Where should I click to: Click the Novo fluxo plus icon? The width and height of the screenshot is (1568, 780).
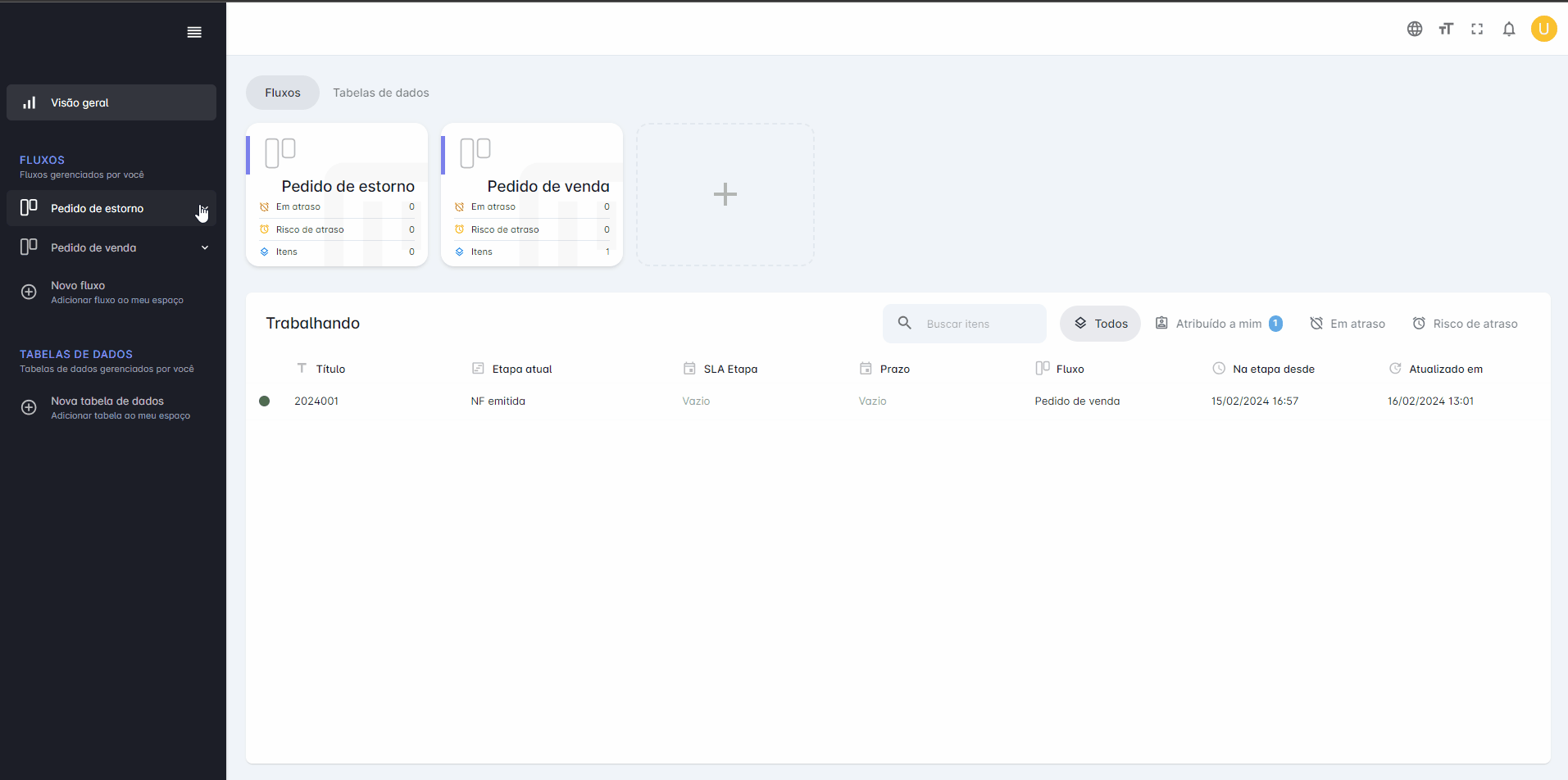(x=29, y=292)
